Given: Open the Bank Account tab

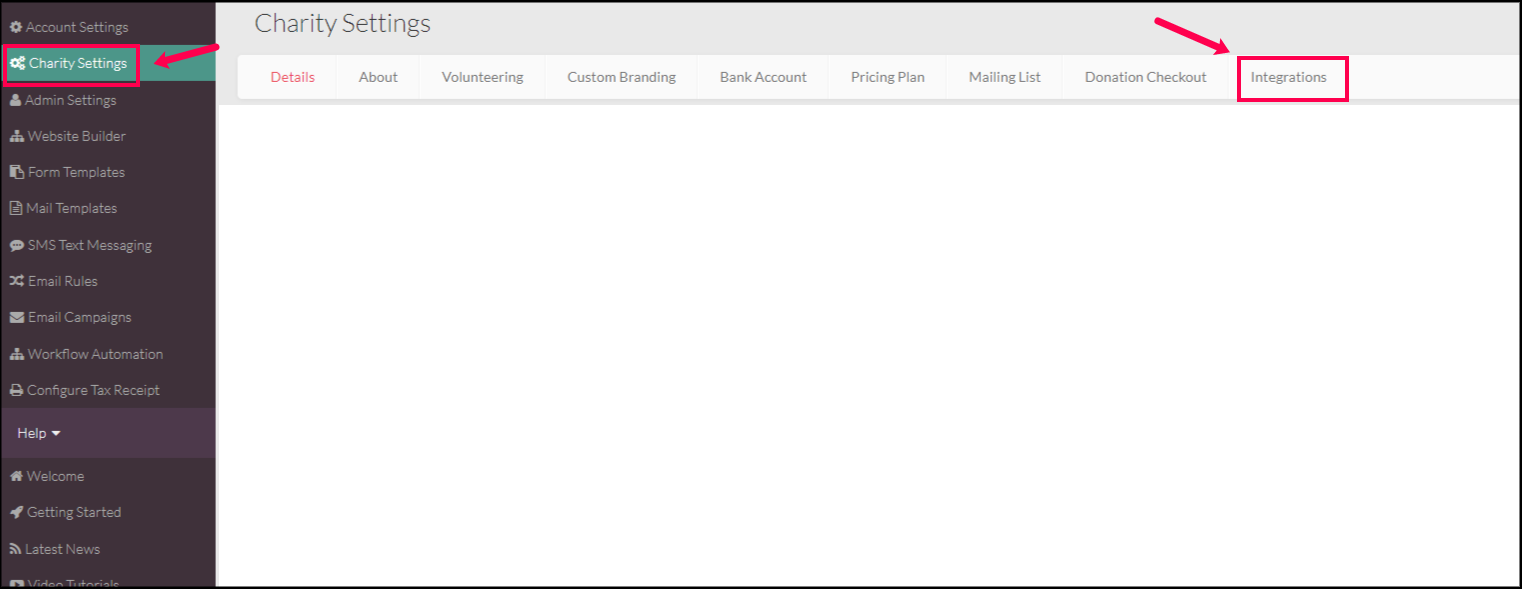Looking at the screenshot, I should point(763,77).
